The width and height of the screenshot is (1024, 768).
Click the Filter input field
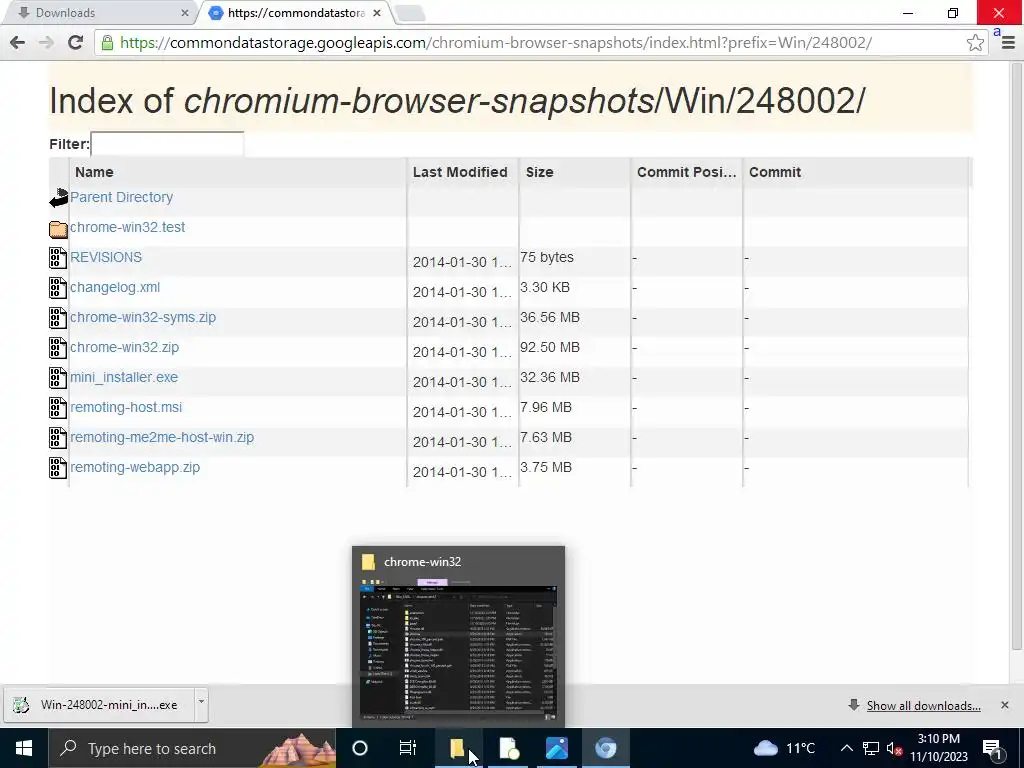(167, 144)
